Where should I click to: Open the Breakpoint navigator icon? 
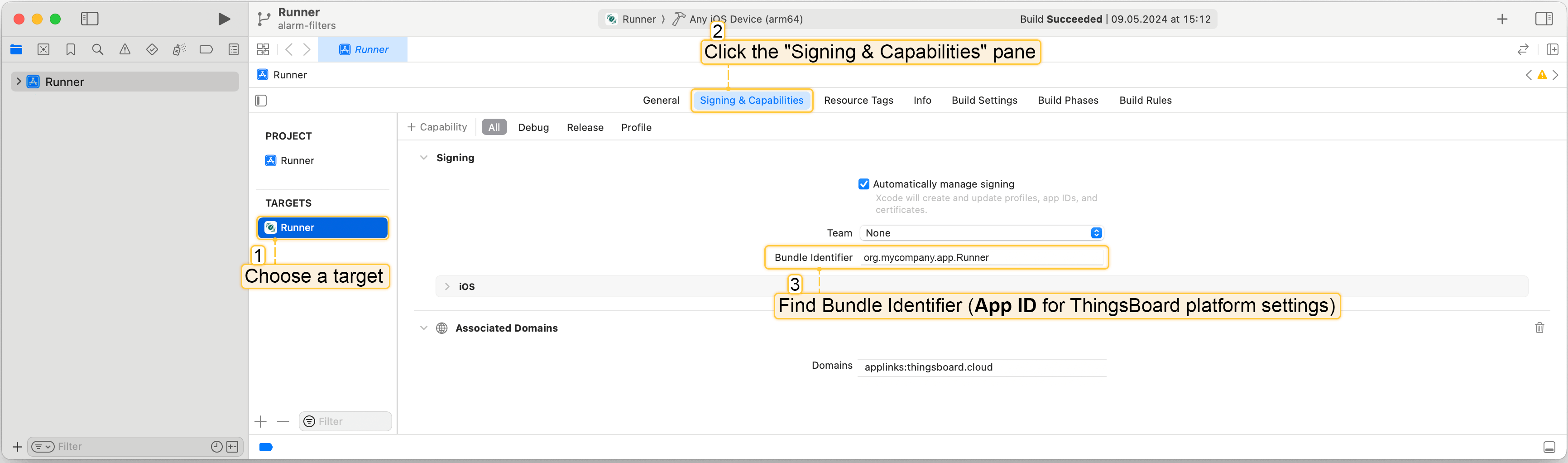coord(206,50)
